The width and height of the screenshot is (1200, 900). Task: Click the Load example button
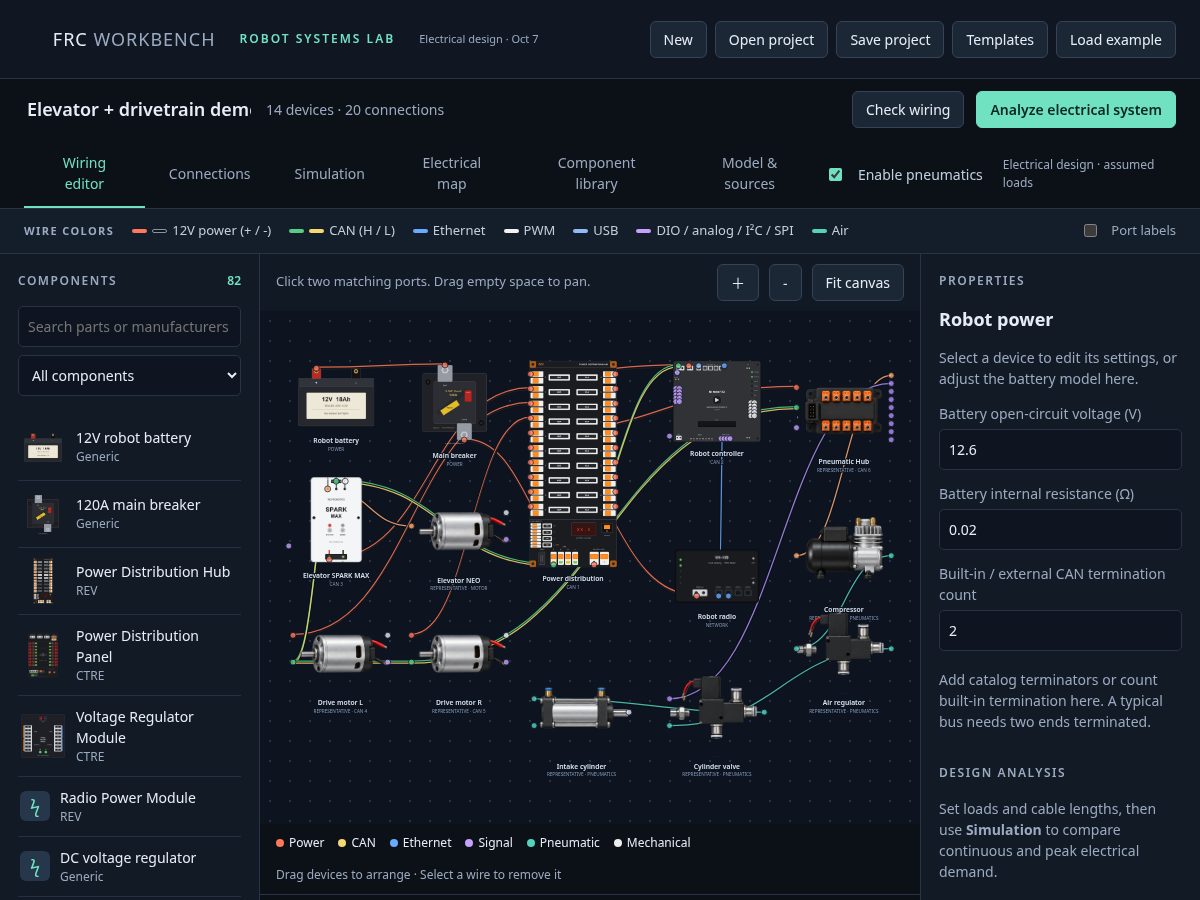pos(1116,40)
